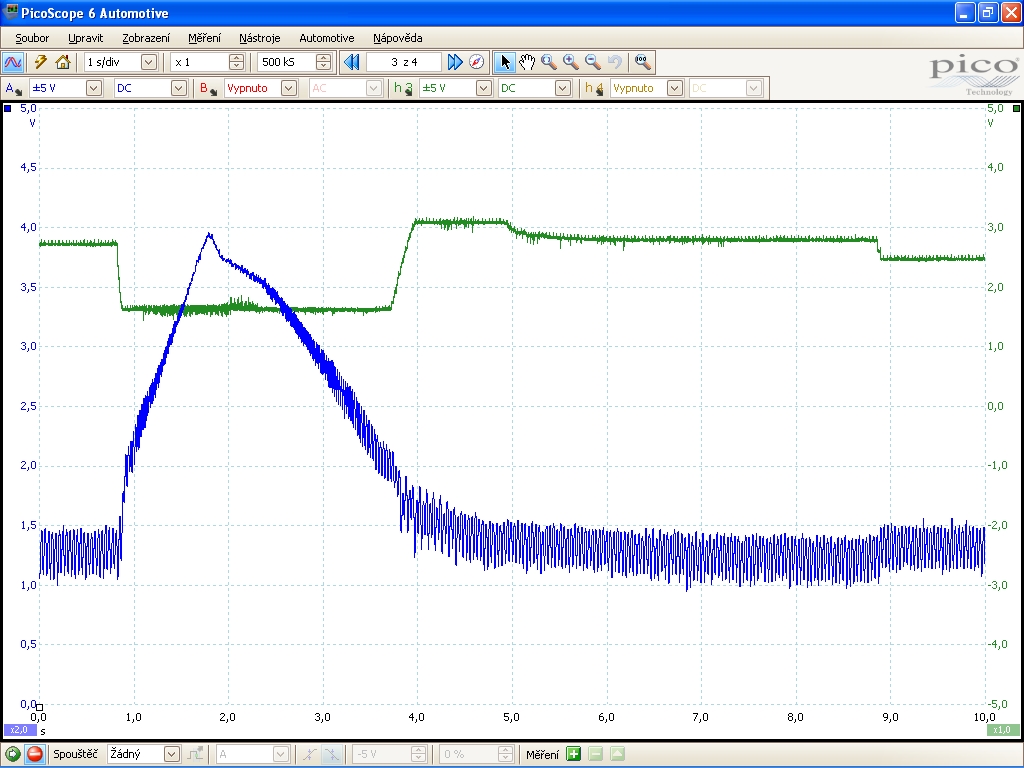
Task: Start capture with green go button
Action: 13,754
